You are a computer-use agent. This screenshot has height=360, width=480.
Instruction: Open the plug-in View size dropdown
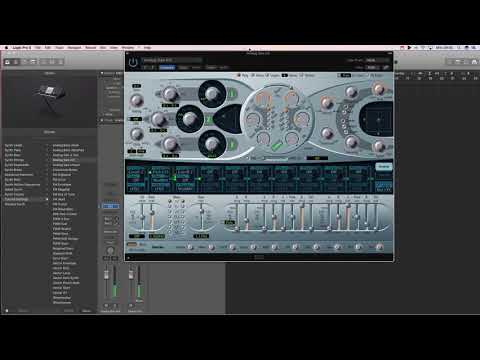pyautogui.click(x=373, y=67)
